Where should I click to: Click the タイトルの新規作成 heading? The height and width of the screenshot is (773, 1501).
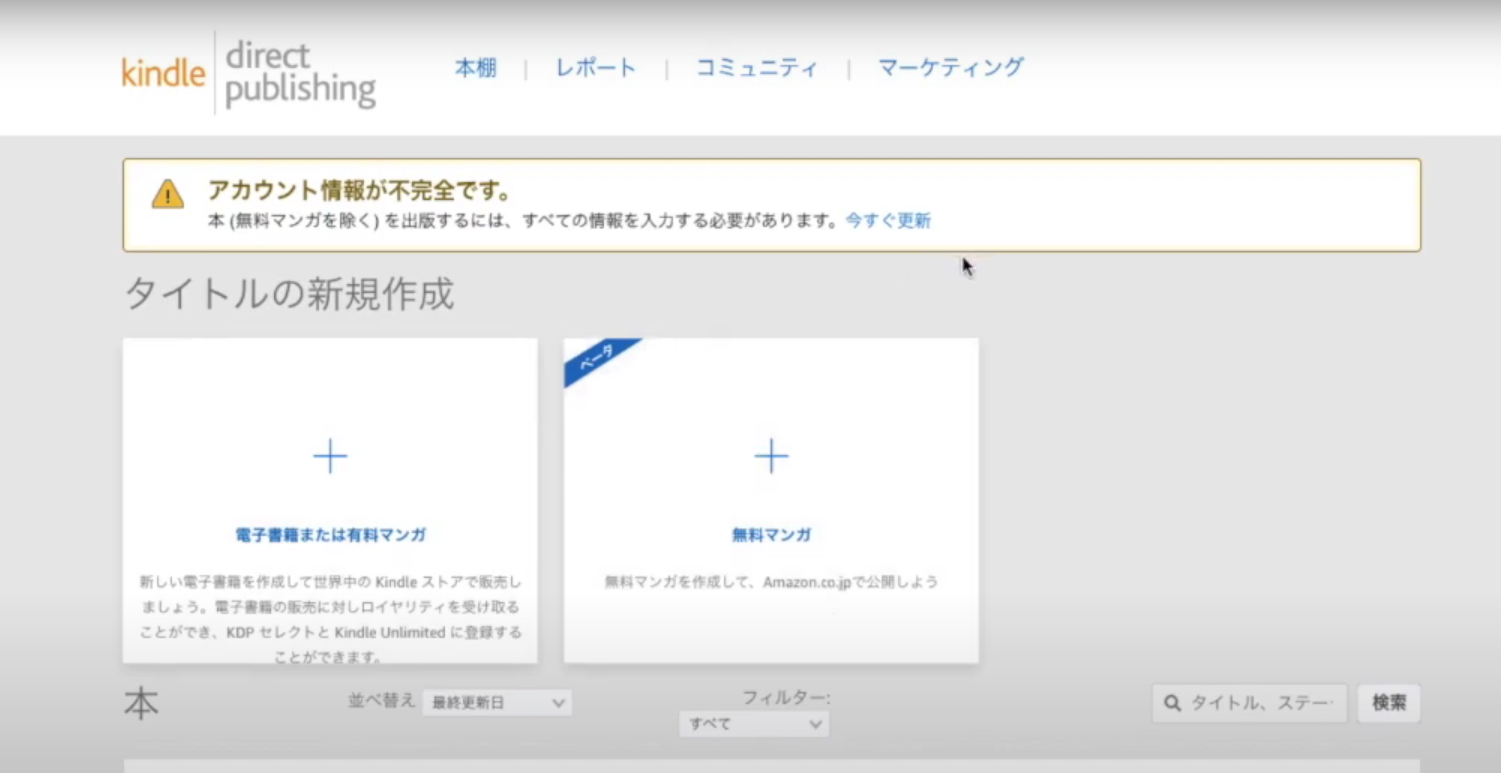point(289,294)
